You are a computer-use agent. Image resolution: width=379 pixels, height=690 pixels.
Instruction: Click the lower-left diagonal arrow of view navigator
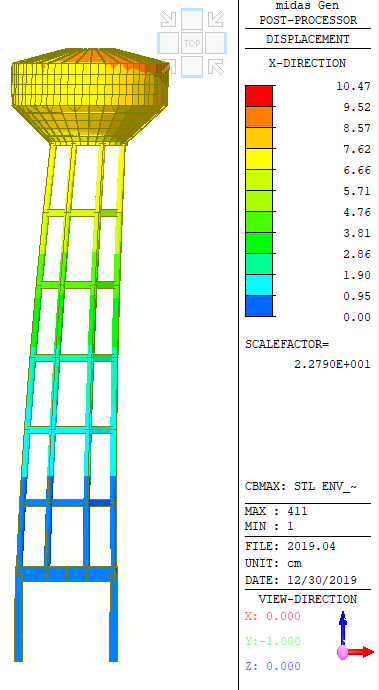tap(169, 67)
